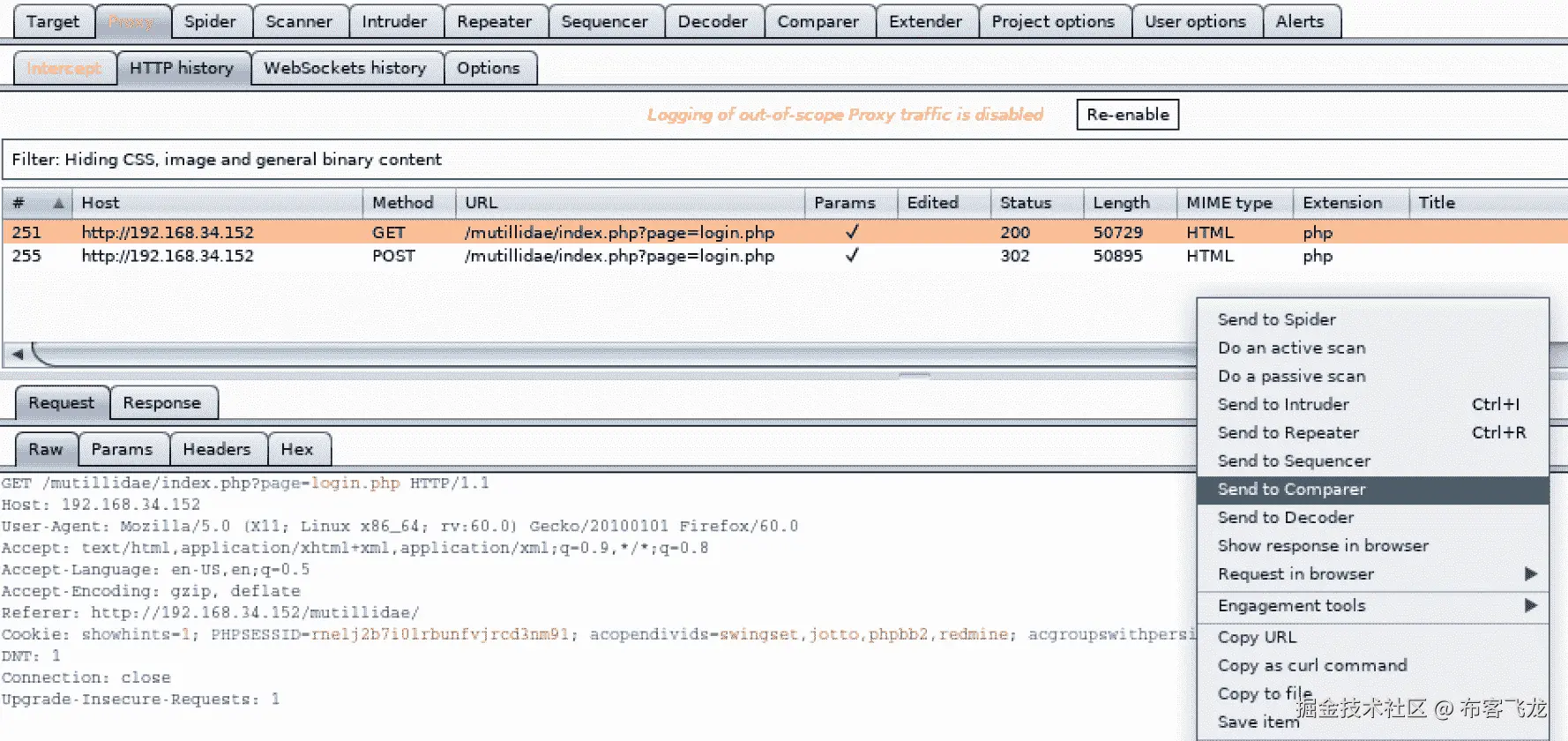Show the Response pane tab

coord(162,403)
